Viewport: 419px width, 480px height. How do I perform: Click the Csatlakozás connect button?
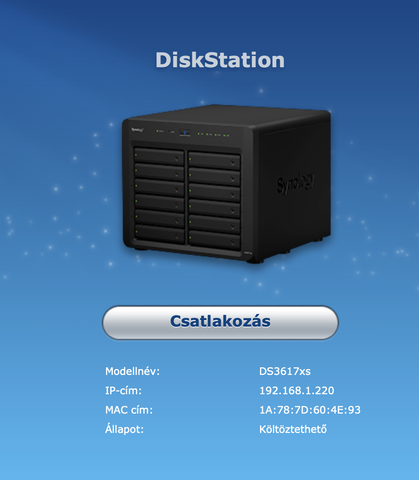point(220,322)
